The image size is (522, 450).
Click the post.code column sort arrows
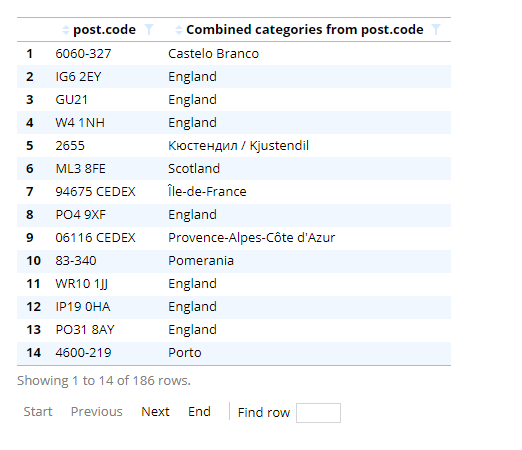pos(66,30)
